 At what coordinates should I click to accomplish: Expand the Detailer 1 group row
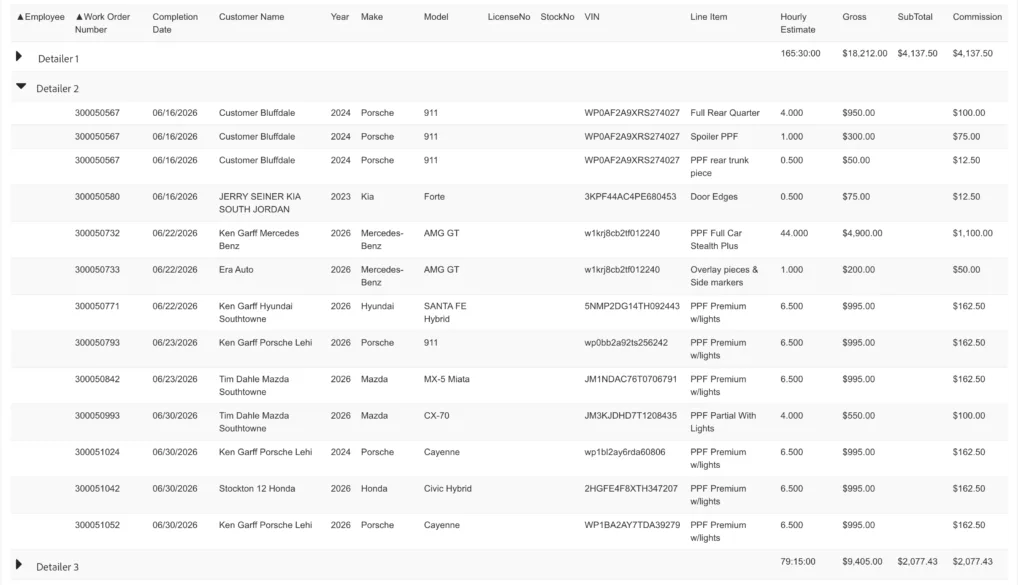(19, 57)
